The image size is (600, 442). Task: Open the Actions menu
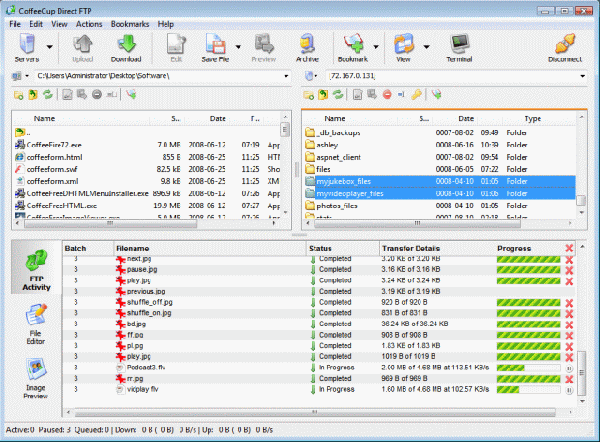pos(88,22)
